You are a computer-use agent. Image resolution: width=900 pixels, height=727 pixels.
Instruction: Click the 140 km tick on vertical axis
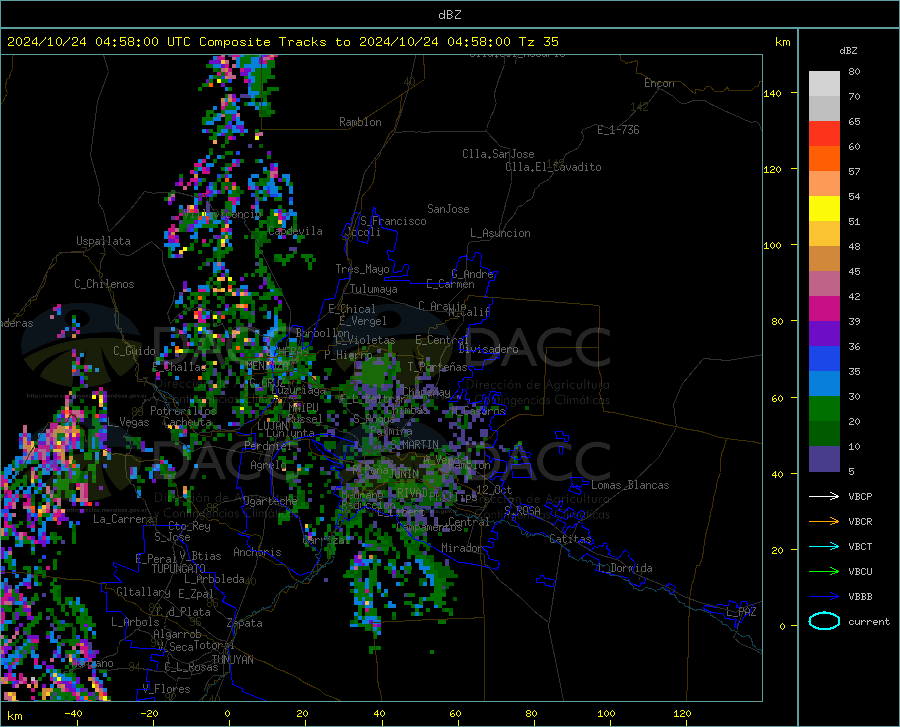click(x=772, y=93)
